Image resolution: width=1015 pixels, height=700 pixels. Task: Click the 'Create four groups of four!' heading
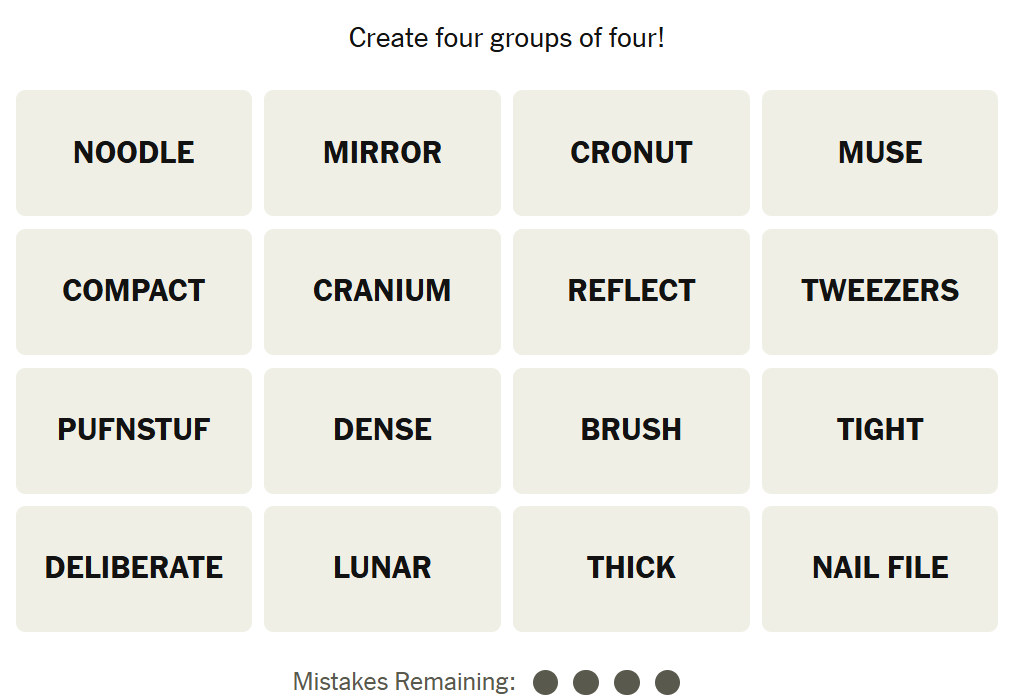click(507, 39)
